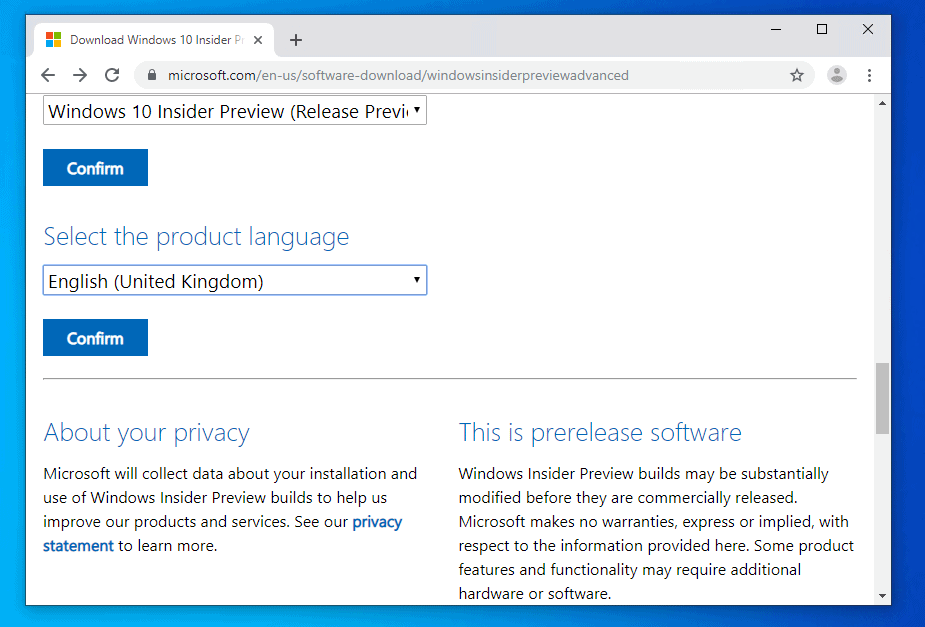Open the Chrome profile avatar
The image size is (925, 627).
(837, 75)
